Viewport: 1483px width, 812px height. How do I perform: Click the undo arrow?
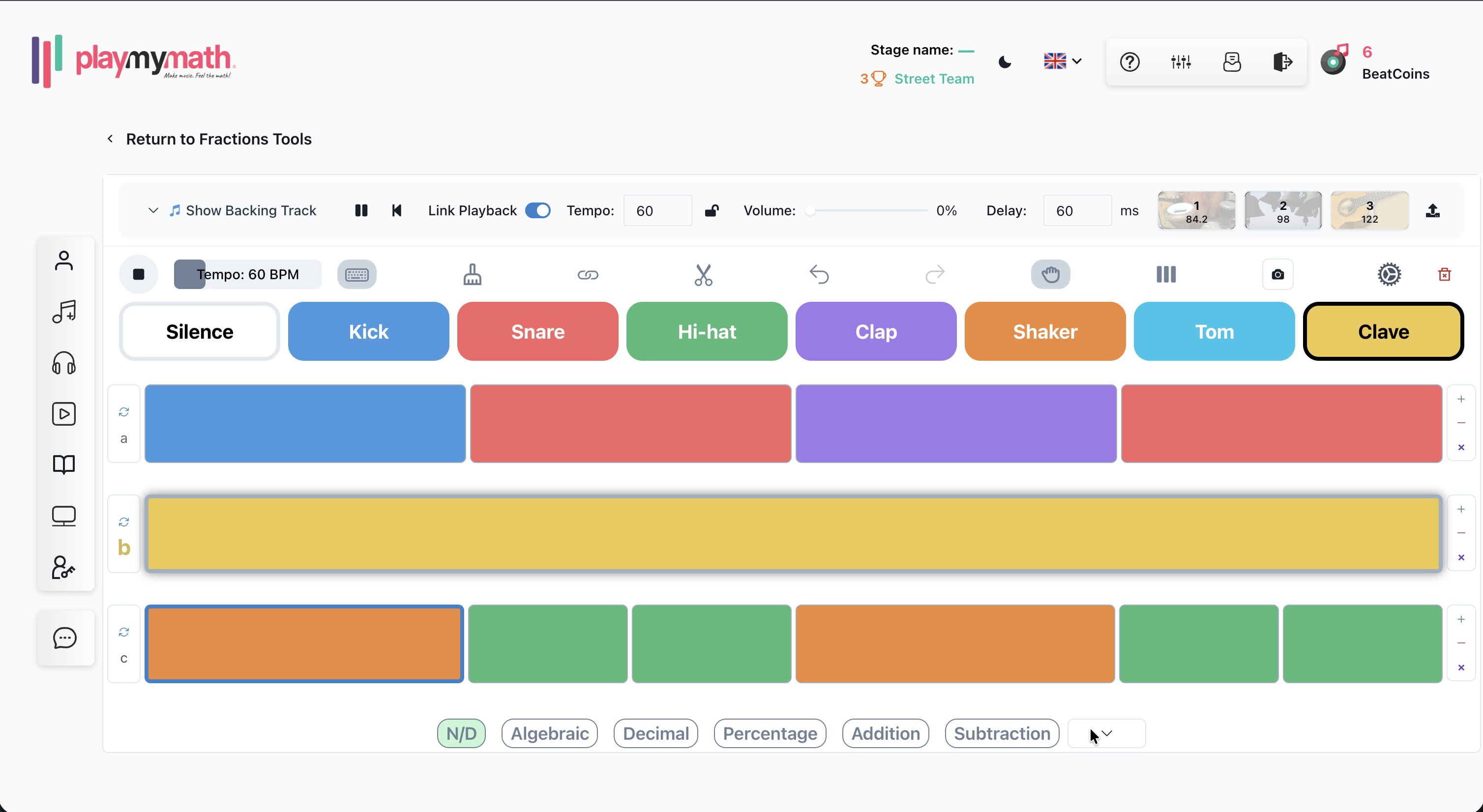[x=819, y=274]
